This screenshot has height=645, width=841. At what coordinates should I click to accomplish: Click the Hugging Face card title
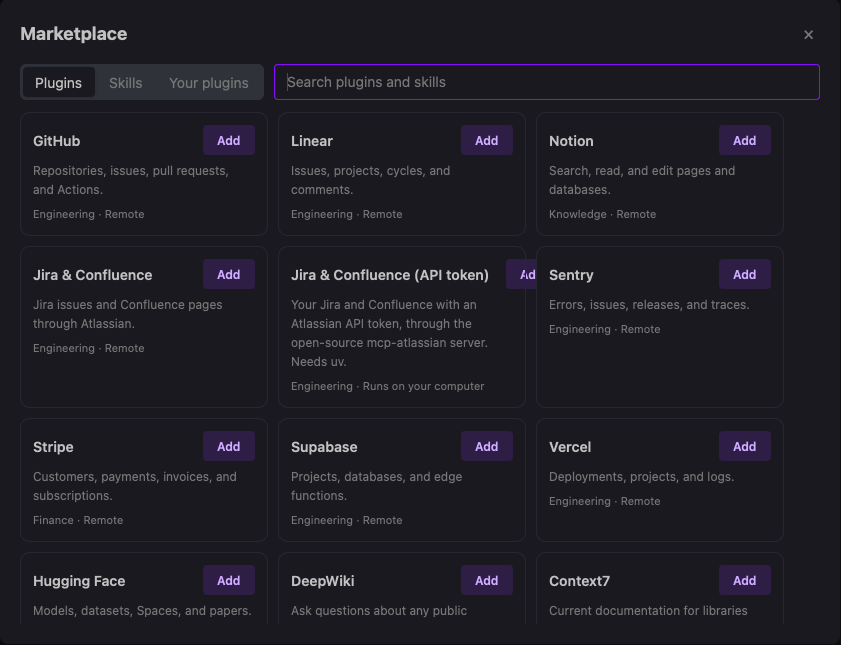tap(79, 581)
